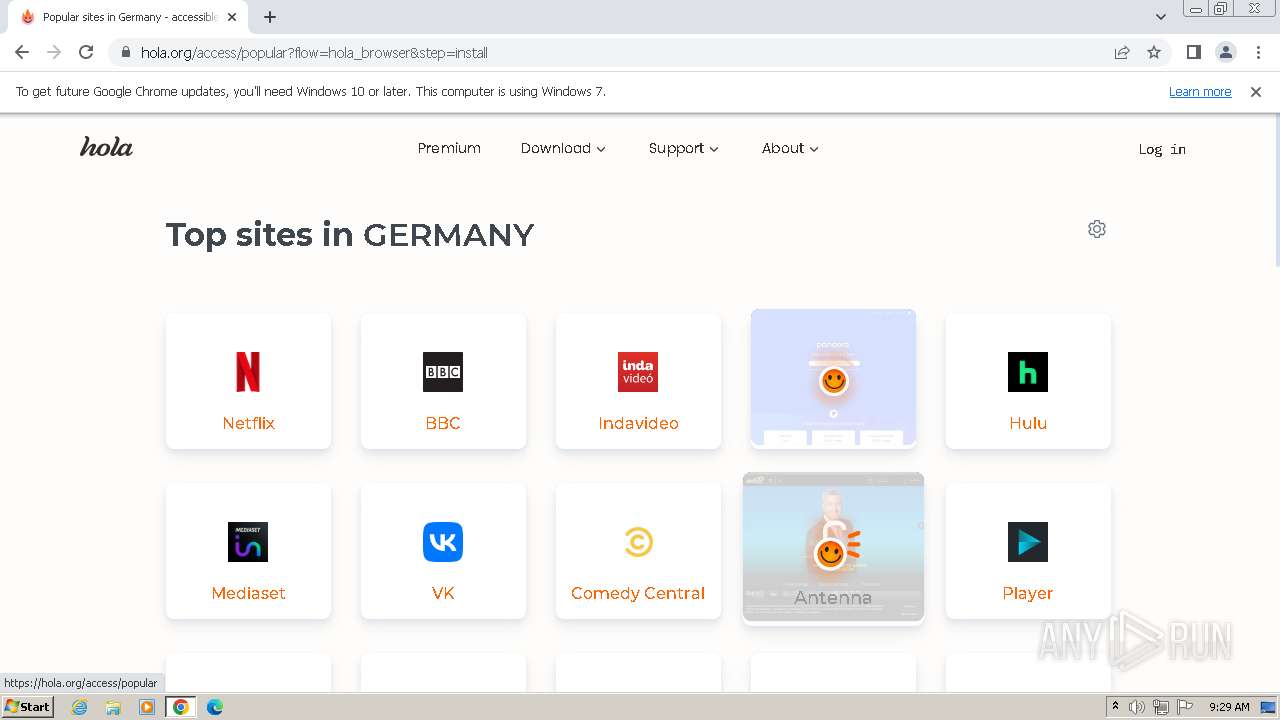The image size is (1280, 720).
Task: Close the Popular sites in Germany tab
Action: (233, 17)
